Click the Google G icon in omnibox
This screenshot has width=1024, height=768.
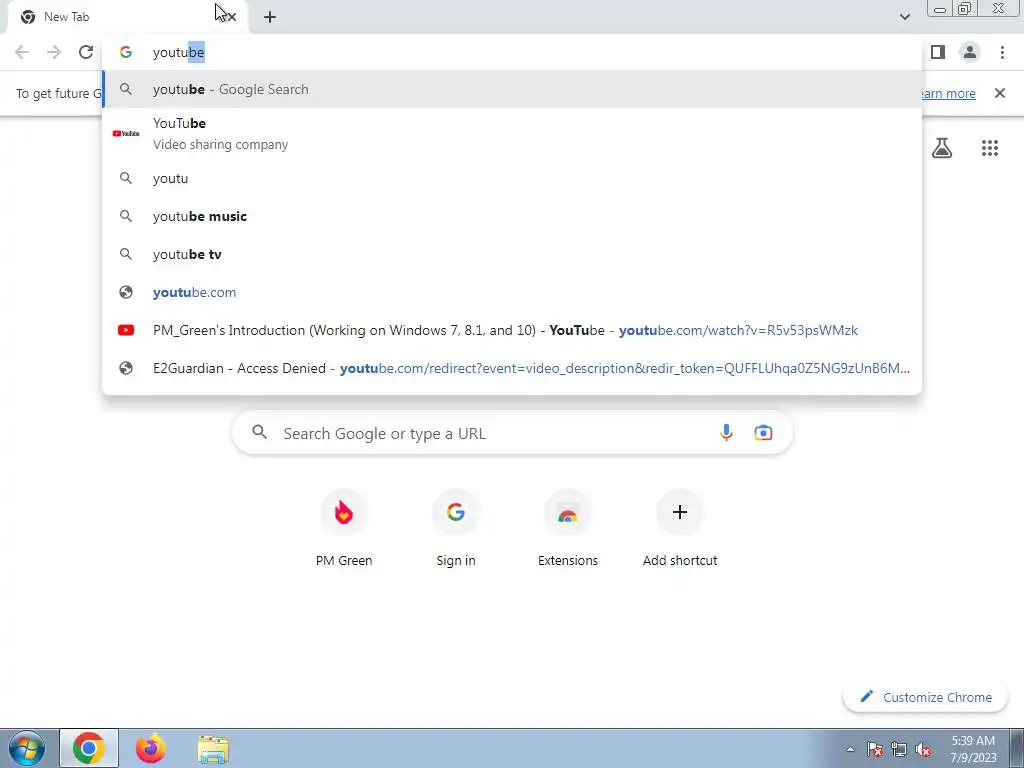pyautogui.click(x=125, y=52)
